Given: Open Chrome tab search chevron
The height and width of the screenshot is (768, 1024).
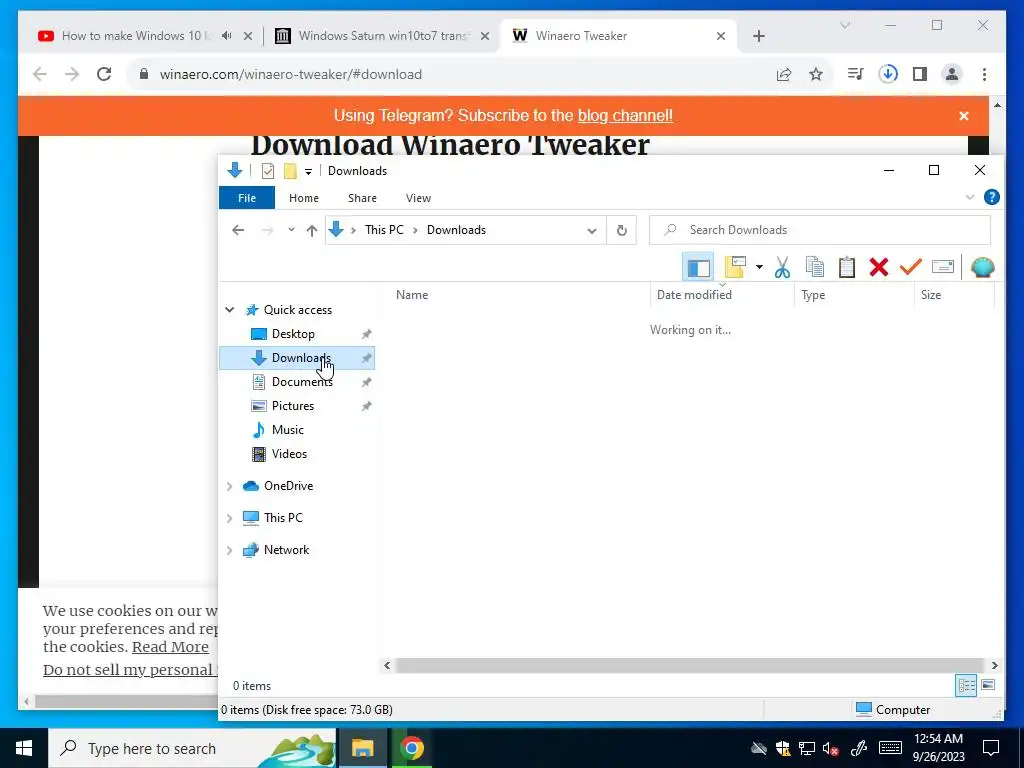Looking at the screenshot, I should pyautogui.click(x=845, y=25).
